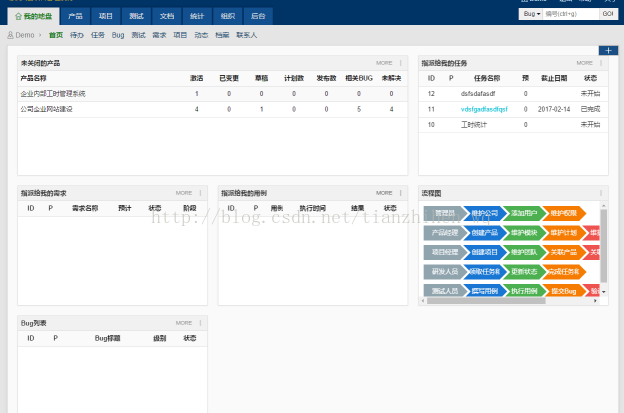Select 任务 in the sub menu

(x=98, y=35)
